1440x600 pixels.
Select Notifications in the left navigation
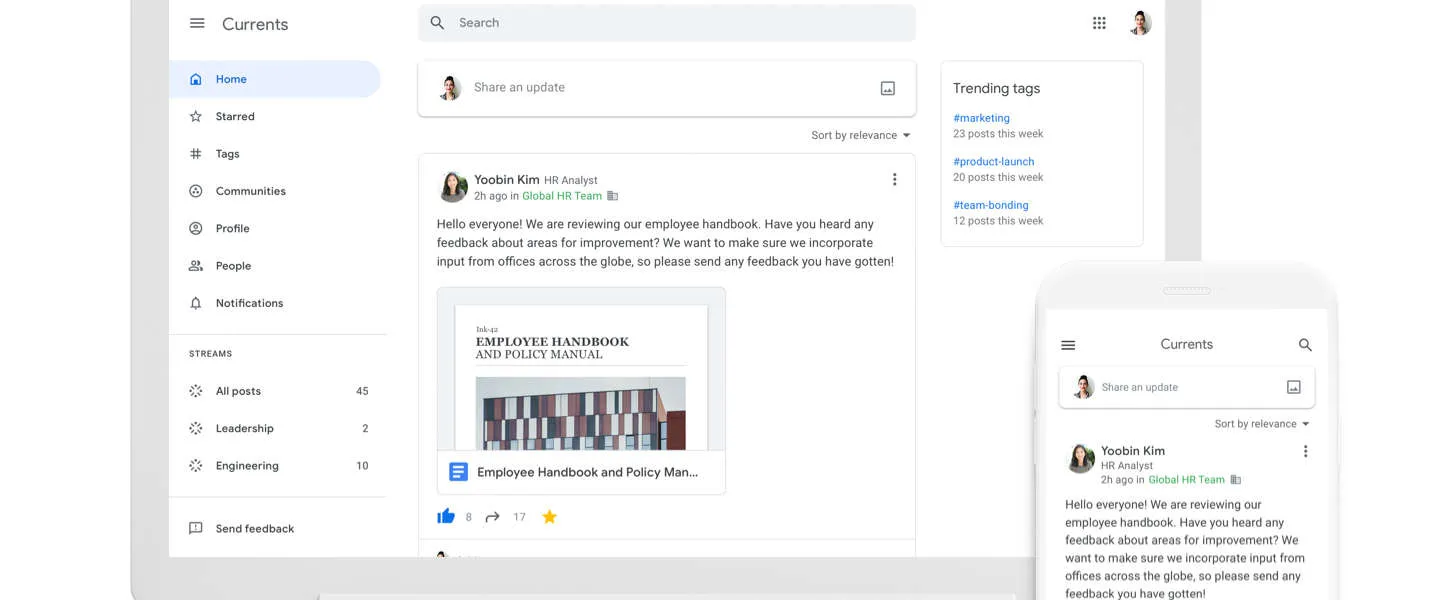[x=249, y=303]
